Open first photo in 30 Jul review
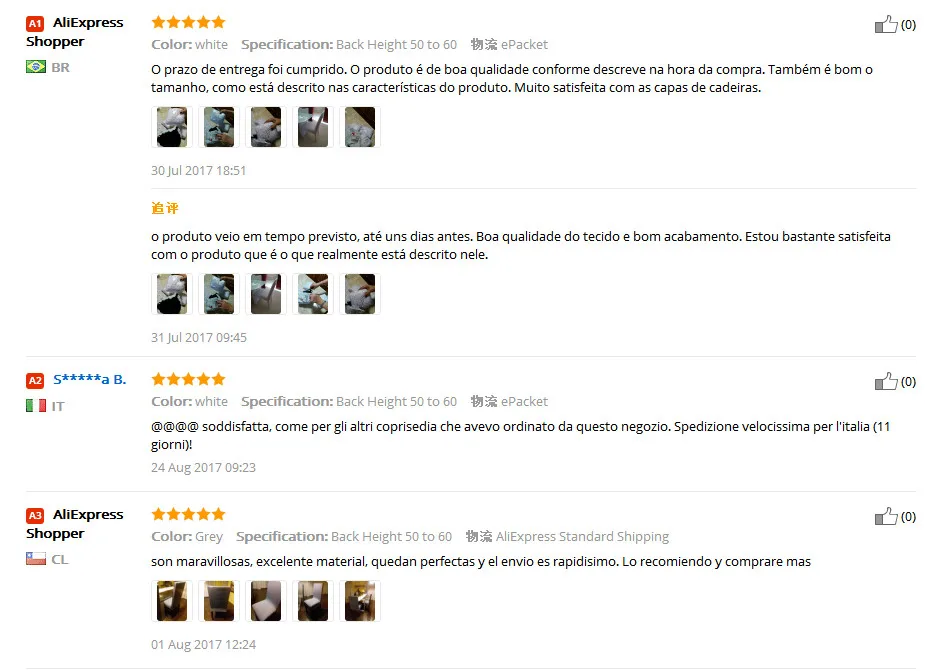This screenshot has height=671, width=925. tap(172, 127)
